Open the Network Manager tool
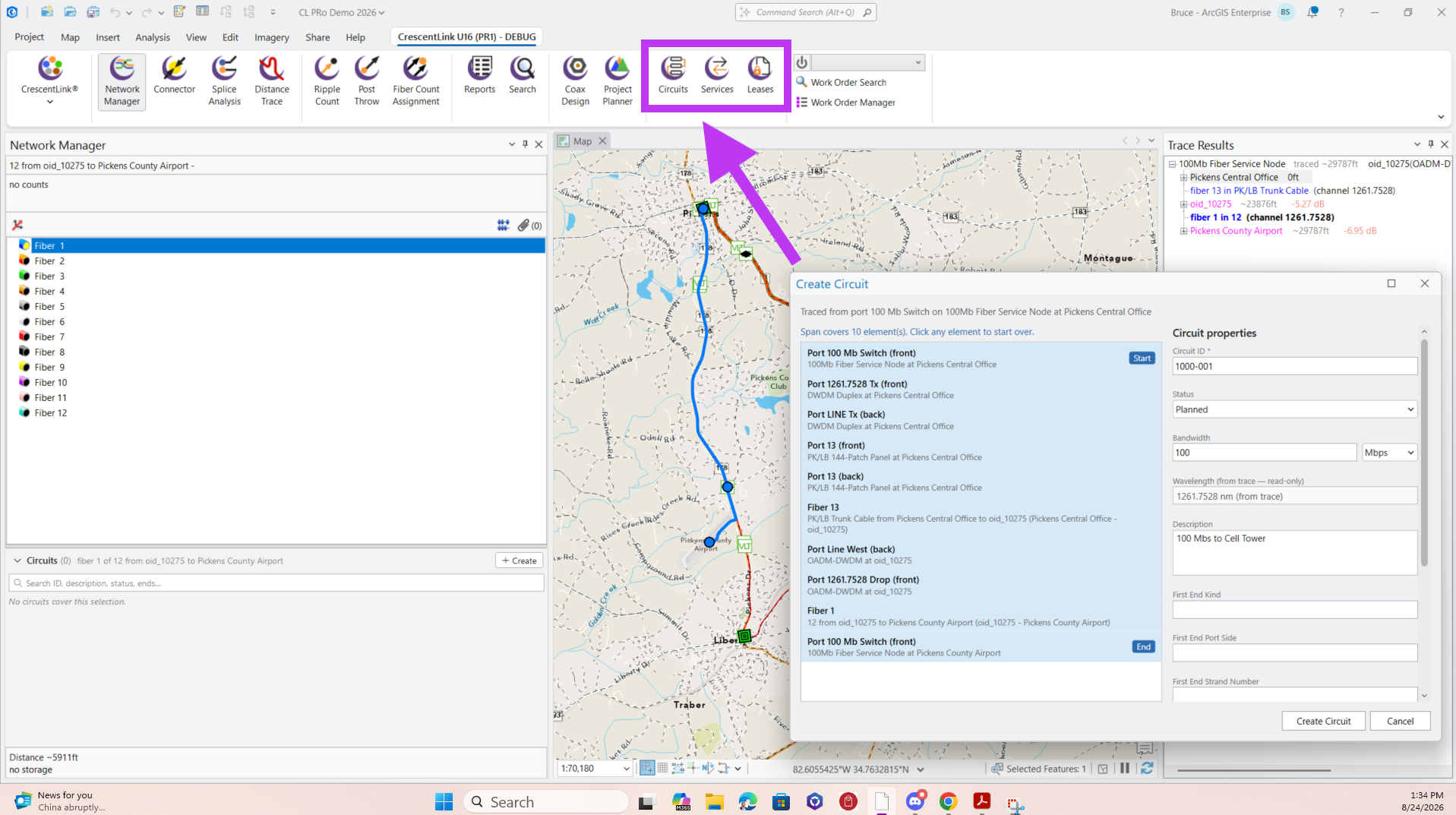This screenshot has width=1456, height=815. pyautogui.click(x=122, y=81)
